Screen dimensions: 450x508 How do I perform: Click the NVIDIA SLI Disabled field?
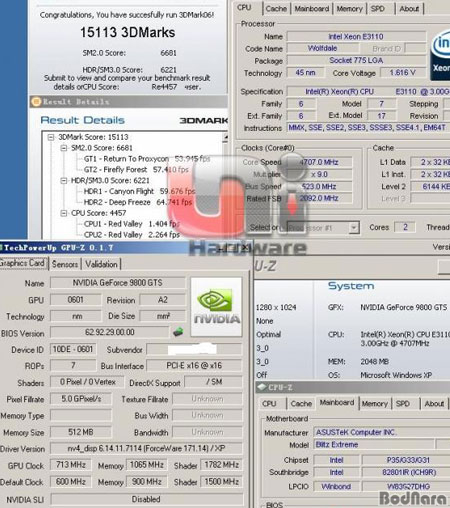(x=146, y=499)
